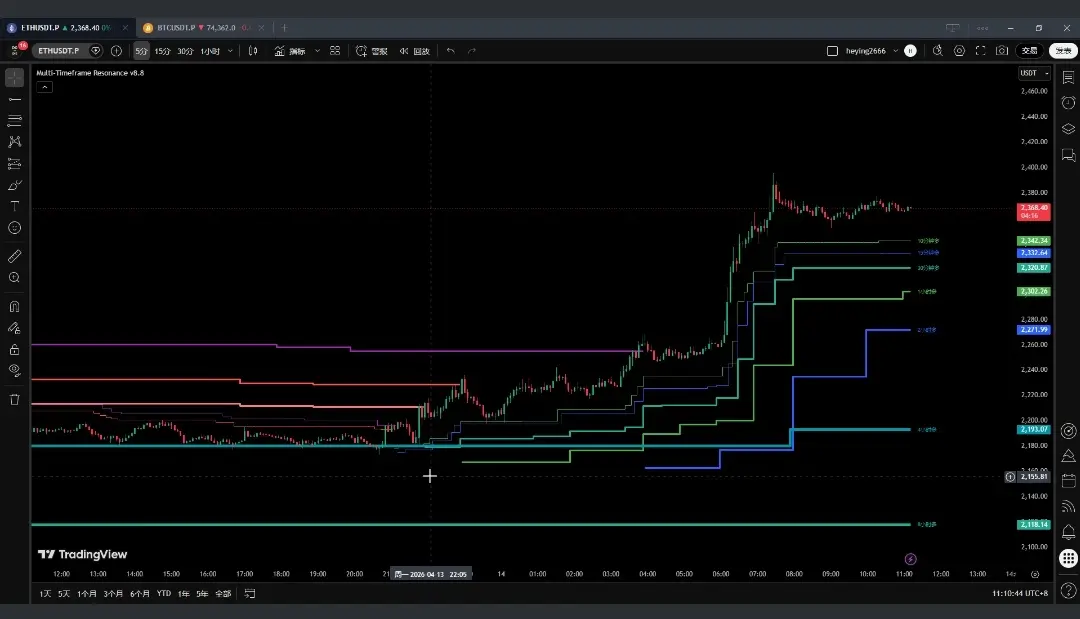This screenshot has height=619, width=1080.
Task: Open the help center question icon
Action: pyautogui.click(x=1068, y=590)
